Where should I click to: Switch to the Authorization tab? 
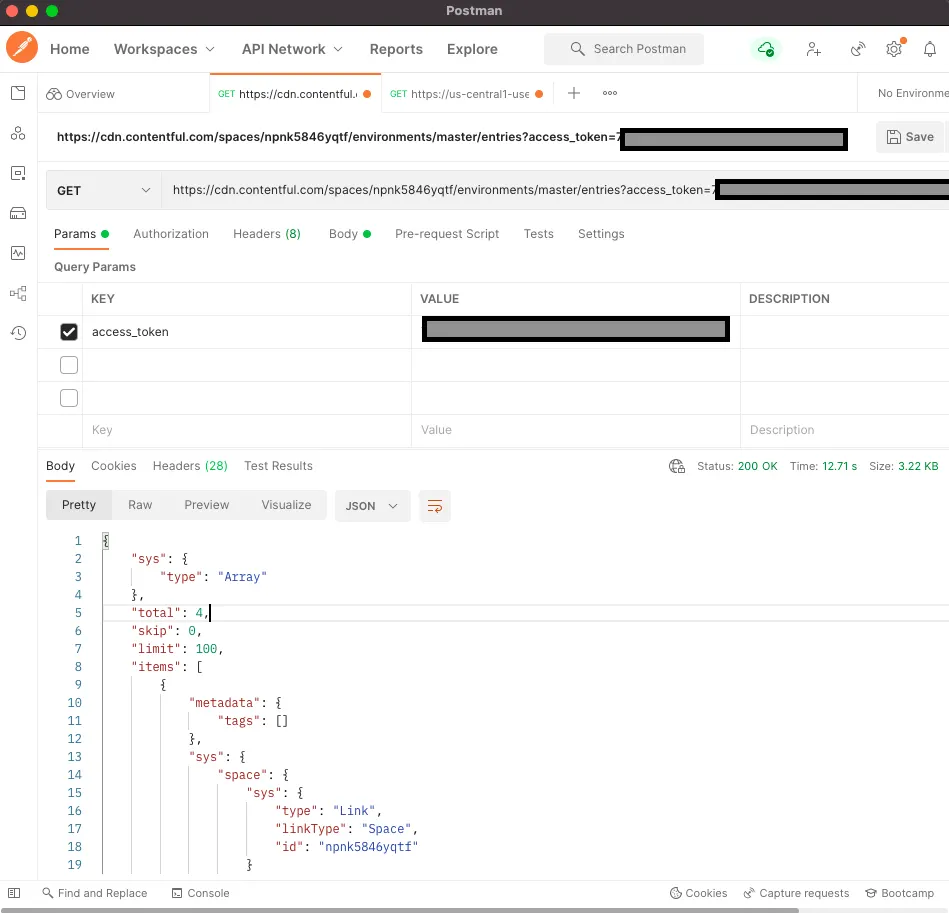tap(171, 234)
